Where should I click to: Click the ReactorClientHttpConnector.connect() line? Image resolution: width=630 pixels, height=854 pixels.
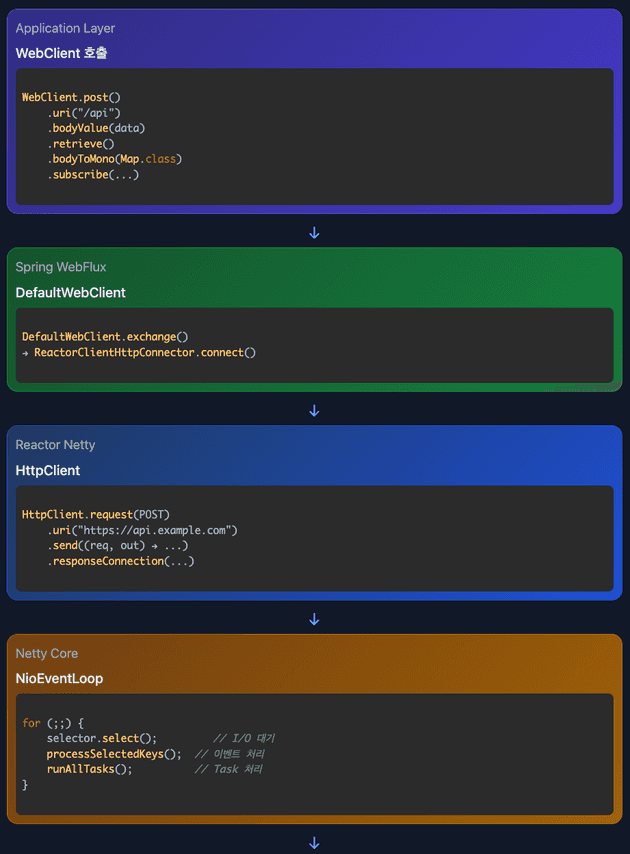(x=144, y=353)
